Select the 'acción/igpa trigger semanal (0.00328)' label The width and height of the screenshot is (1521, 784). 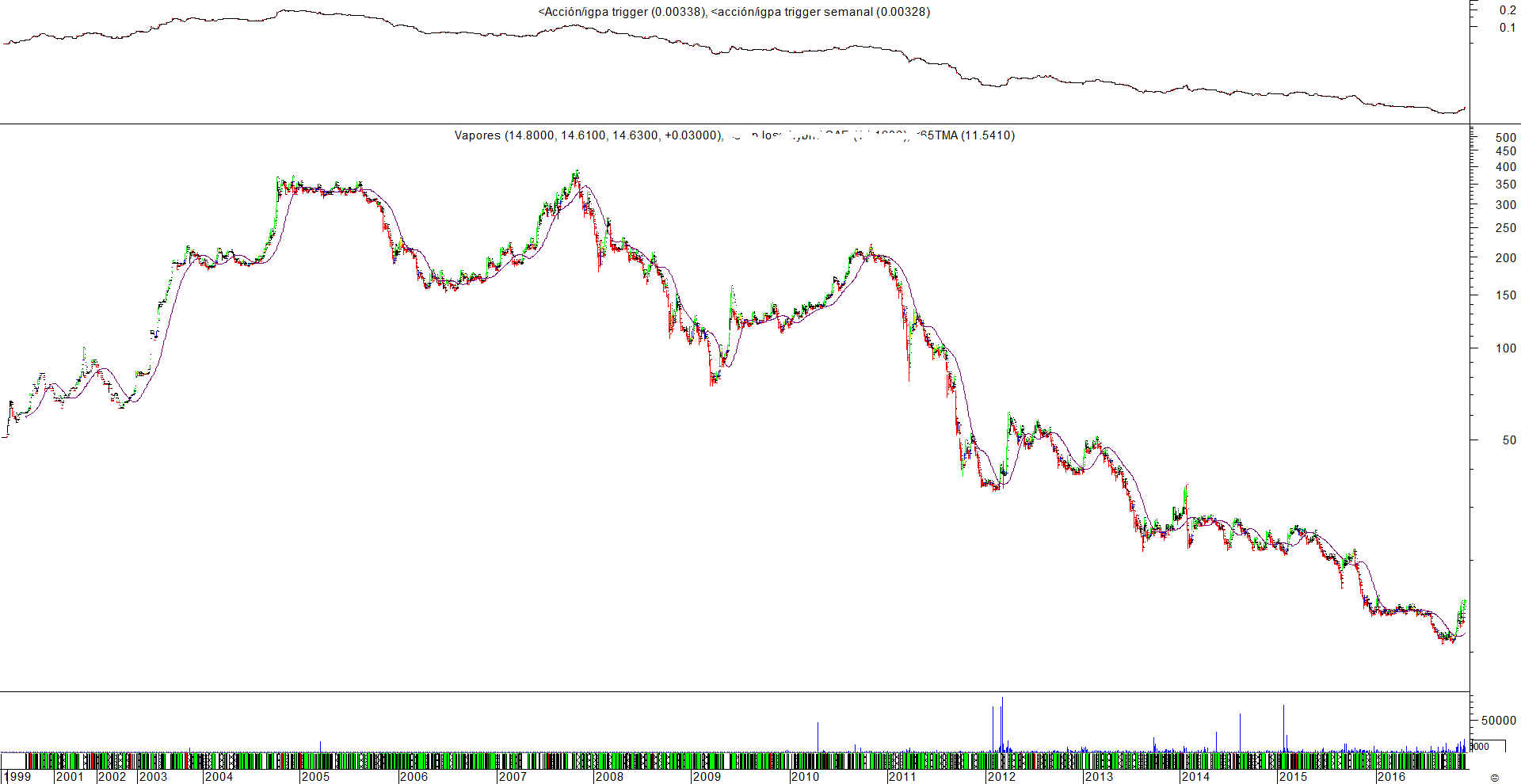pyautogui.click(x=821, y=12)
